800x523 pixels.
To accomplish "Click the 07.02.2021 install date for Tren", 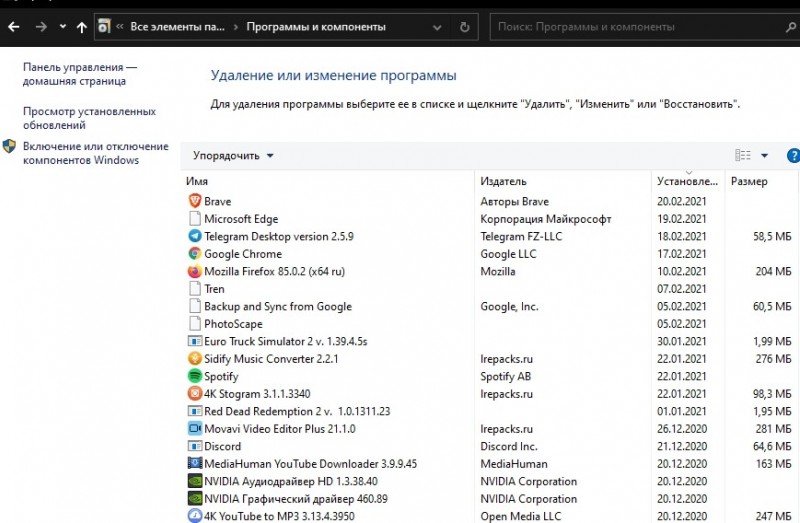I will 682,289.
